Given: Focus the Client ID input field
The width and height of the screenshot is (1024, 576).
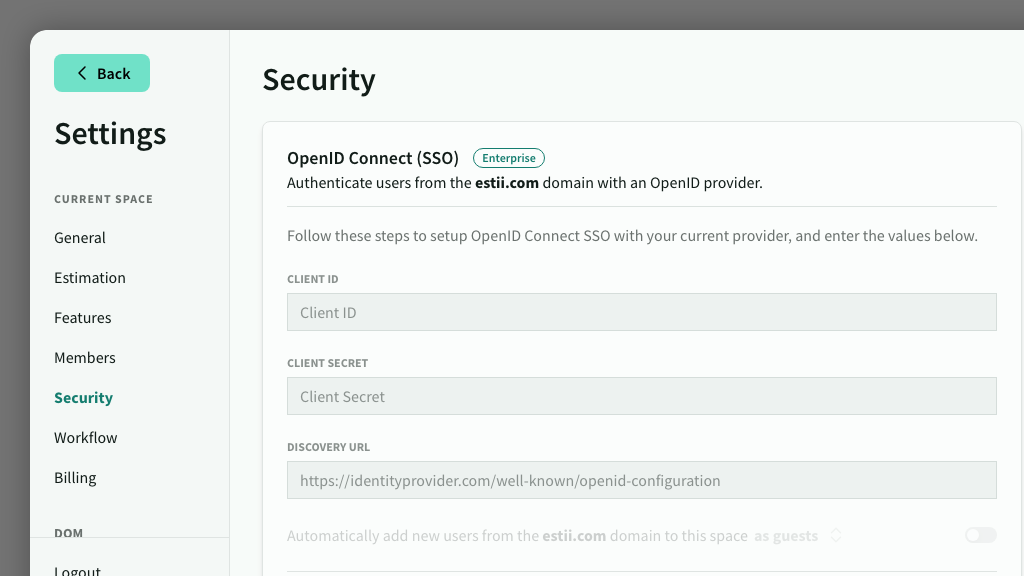Looking at the screenshot, I should [641, 312].
